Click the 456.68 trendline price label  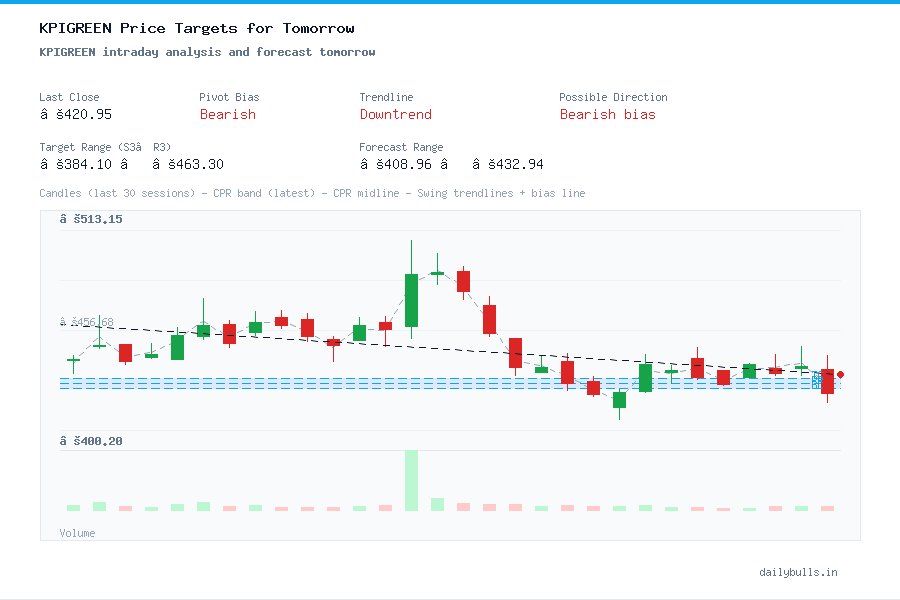pyautogui.click(x=87, y=322)
